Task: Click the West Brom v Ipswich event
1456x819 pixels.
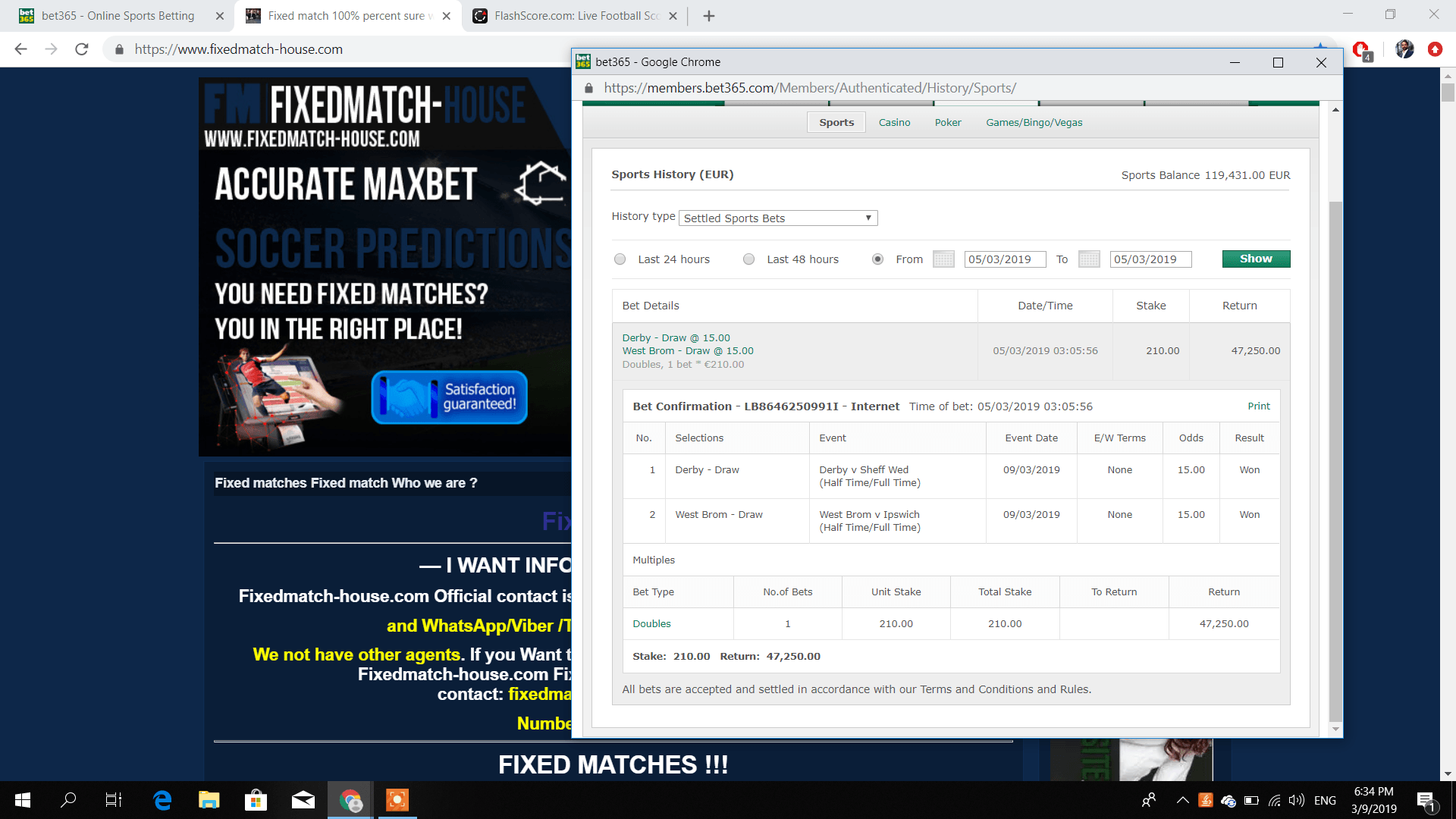Action: coord(869,521)
